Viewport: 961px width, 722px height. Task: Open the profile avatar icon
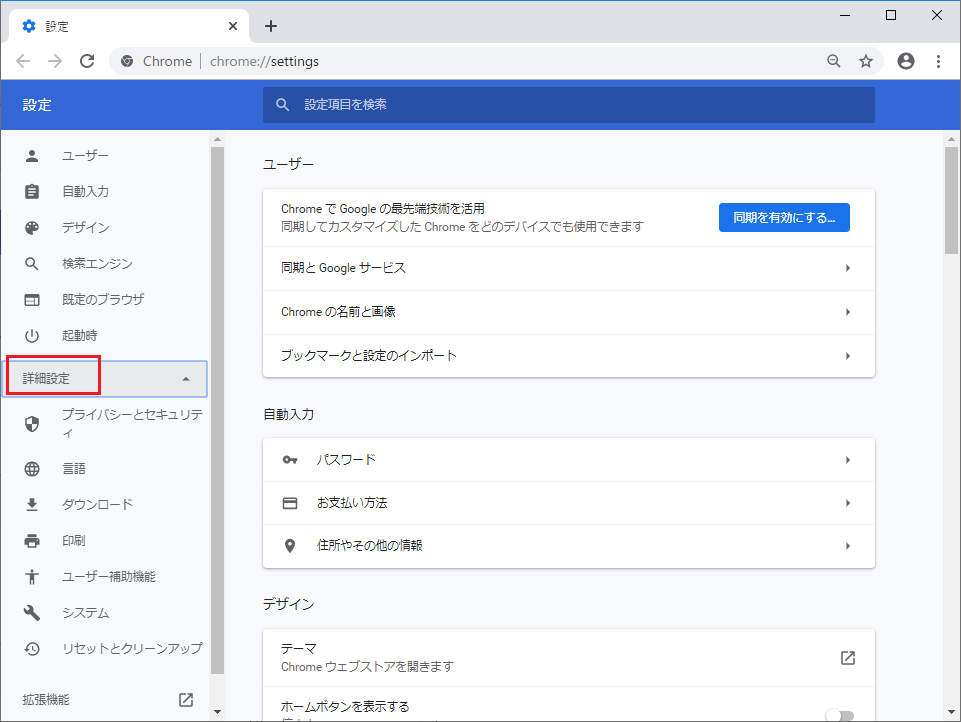pos(906,61)
